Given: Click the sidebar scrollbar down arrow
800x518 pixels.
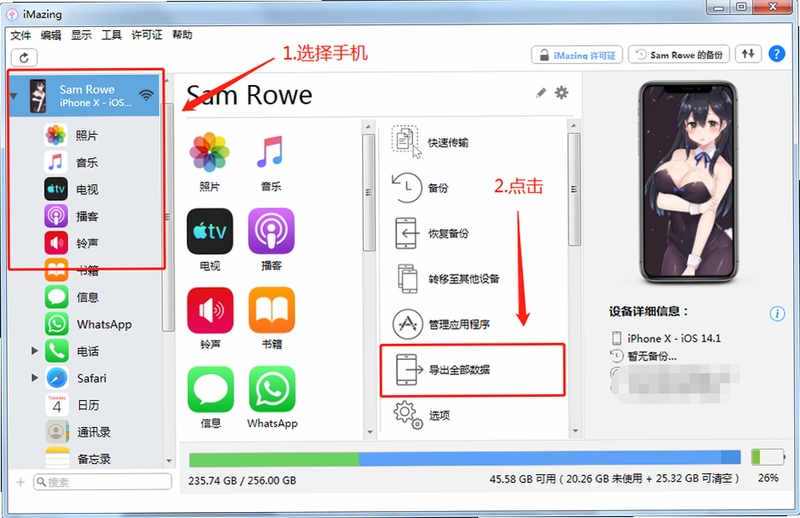Looking at the screenshot, I should 169,461.
